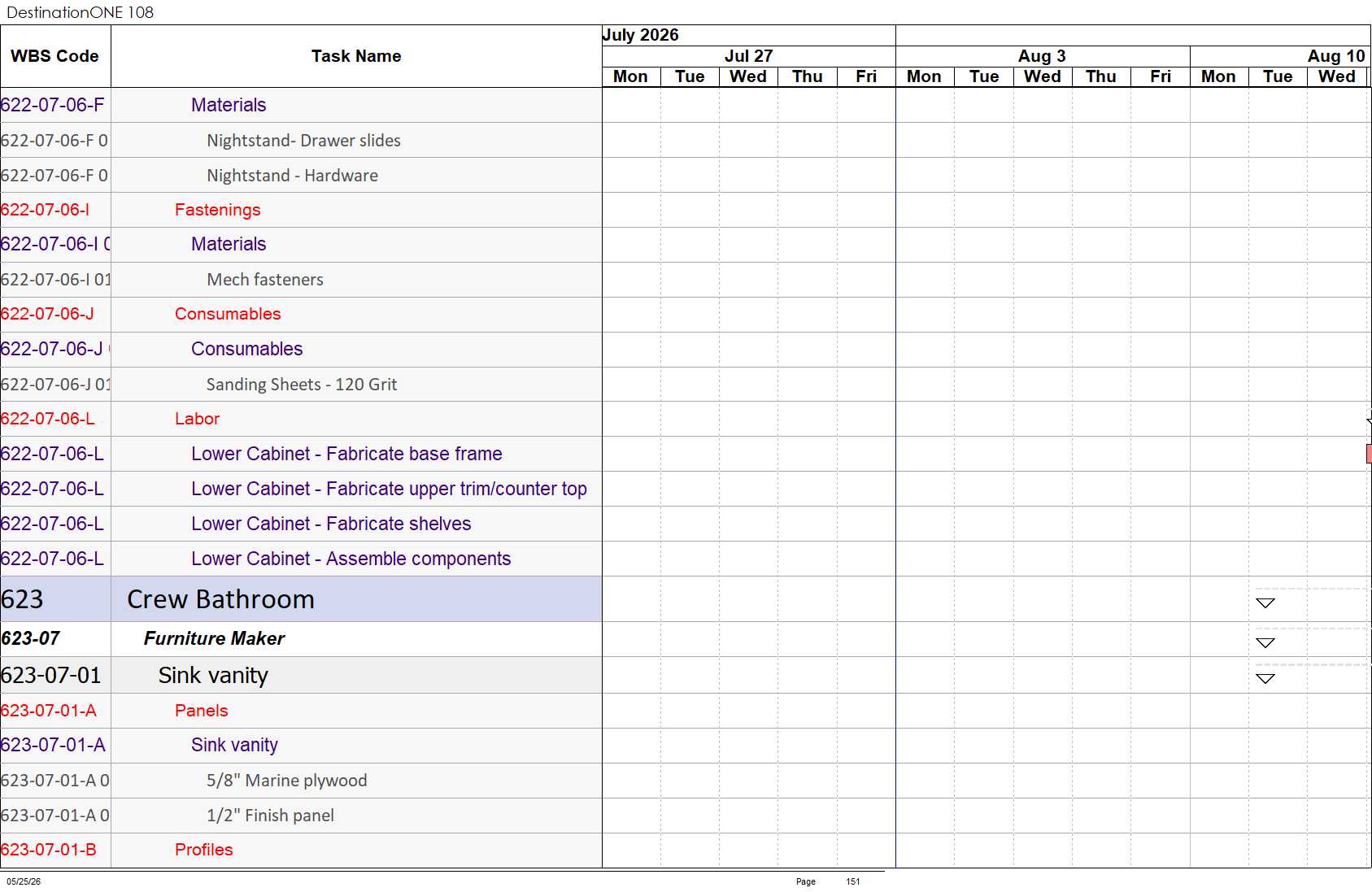Click the Thu day header under Jul 27
This screenshot has height=892, width=1372.
coord(807,76)
